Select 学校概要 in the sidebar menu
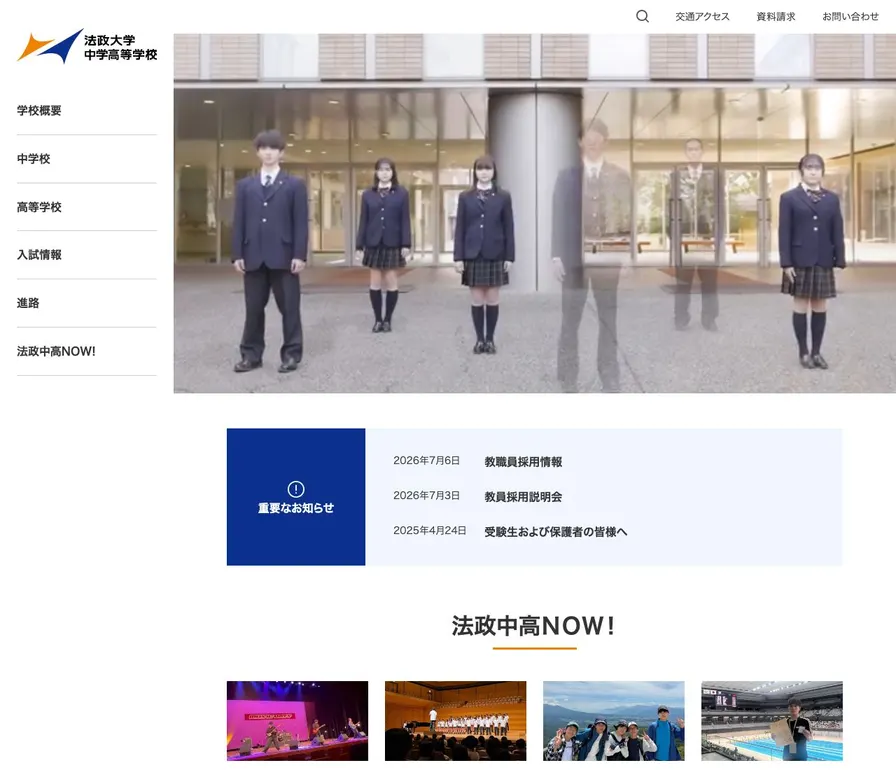The height and width of the screenshot is (770, 896). [x=39, y=111]
